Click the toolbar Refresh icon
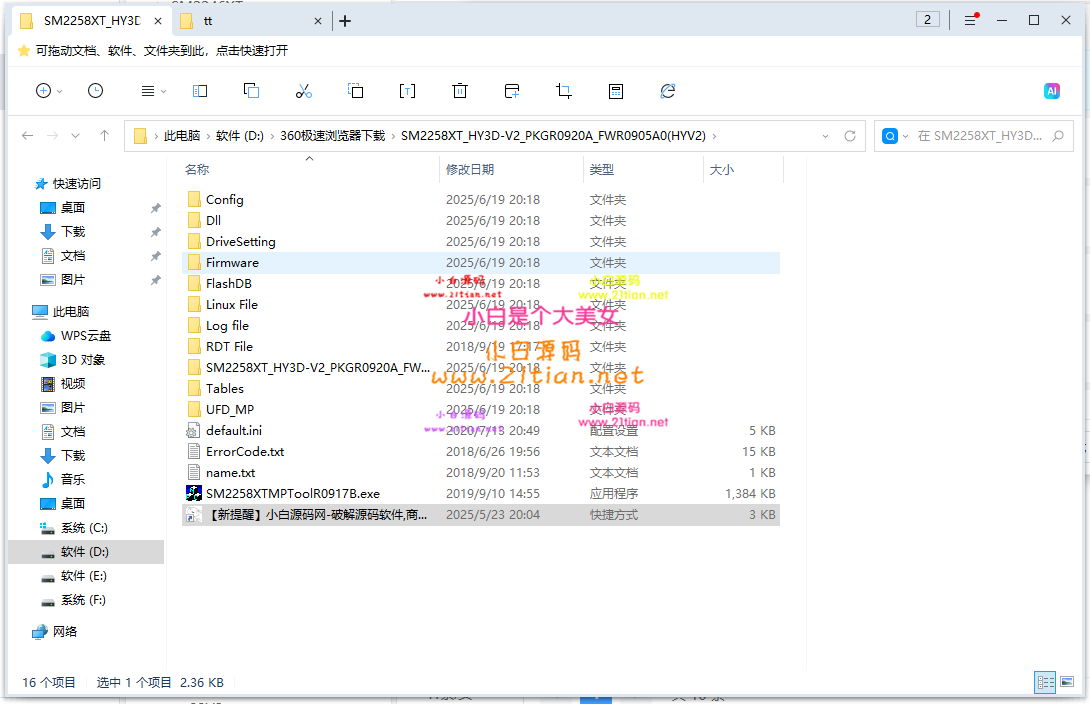Screen dimensions: 1090x704 [x=668, y=90]
